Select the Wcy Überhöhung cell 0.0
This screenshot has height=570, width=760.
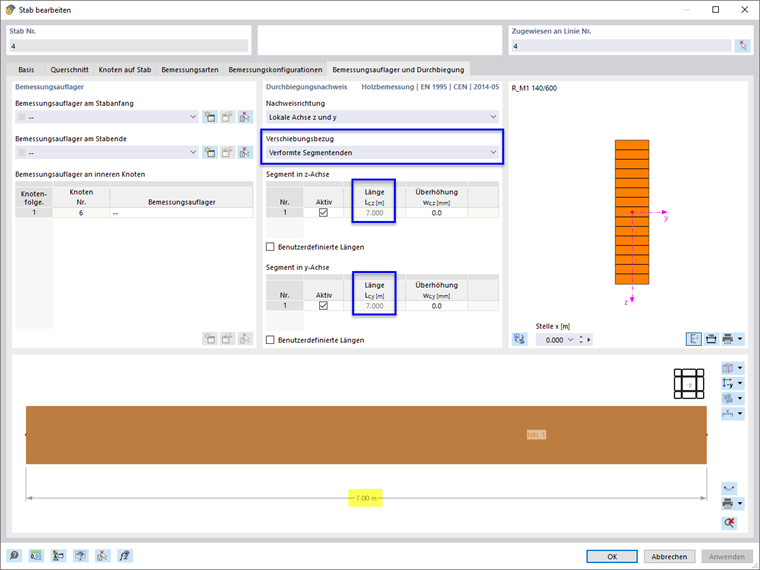[436, 305]
